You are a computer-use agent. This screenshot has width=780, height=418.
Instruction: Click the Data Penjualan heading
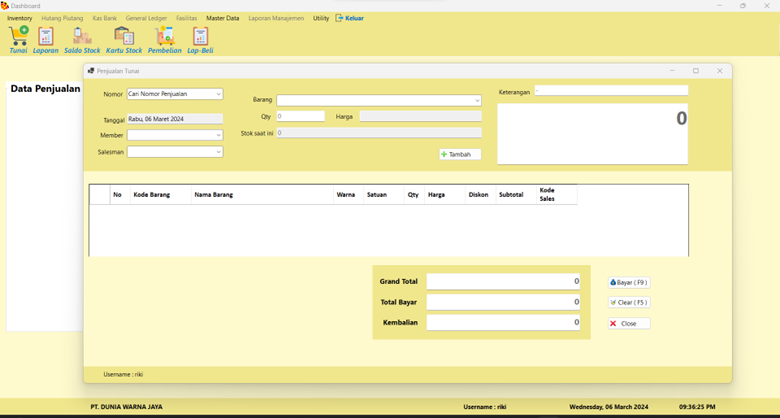pos(45,89)
